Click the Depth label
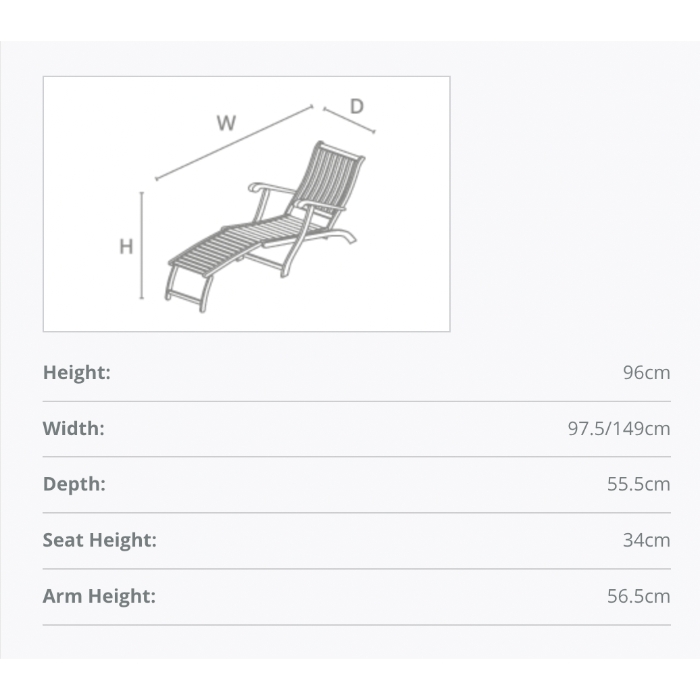Image resolution: width=700 pixels, height=700 pixels. 74,484
